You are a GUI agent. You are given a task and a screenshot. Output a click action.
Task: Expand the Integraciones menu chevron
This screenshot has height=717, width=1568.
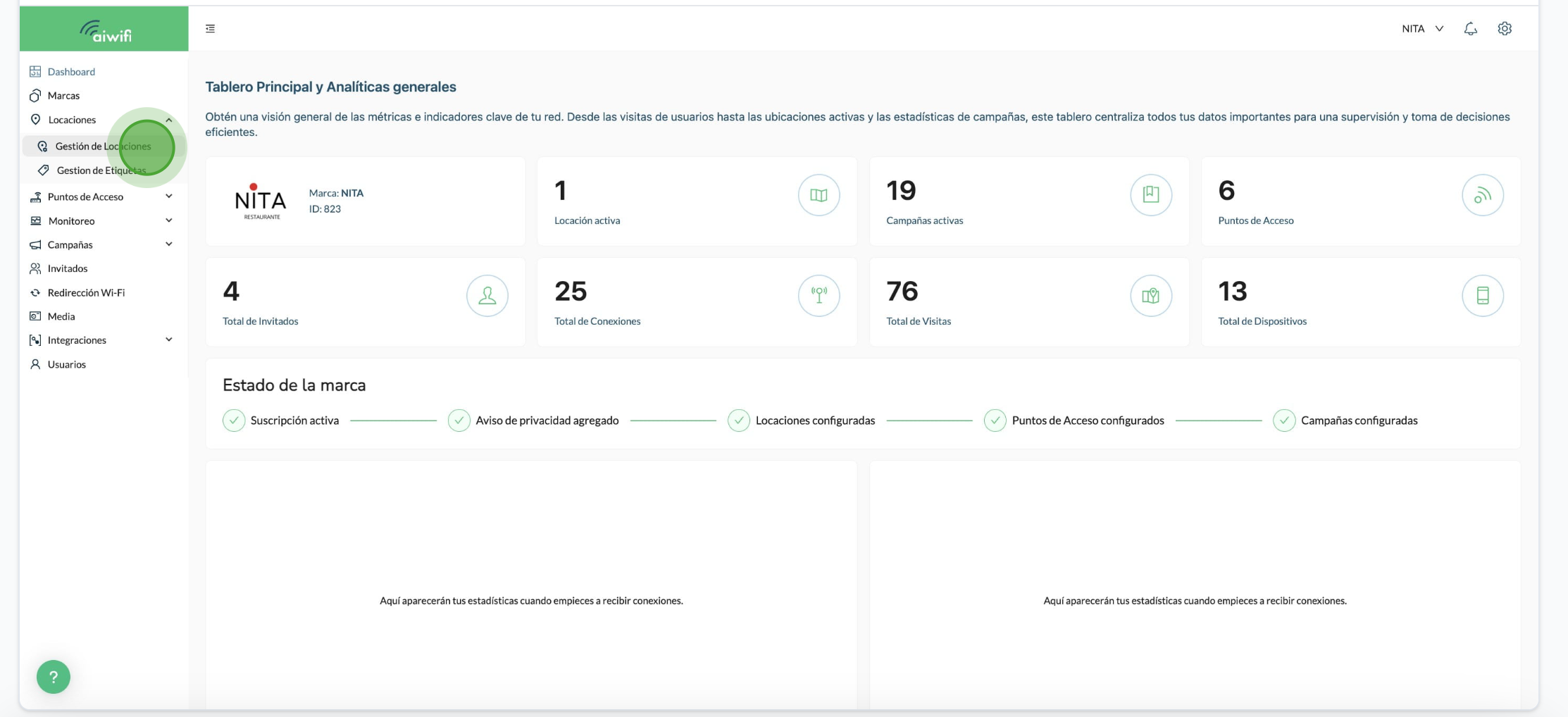169,339
